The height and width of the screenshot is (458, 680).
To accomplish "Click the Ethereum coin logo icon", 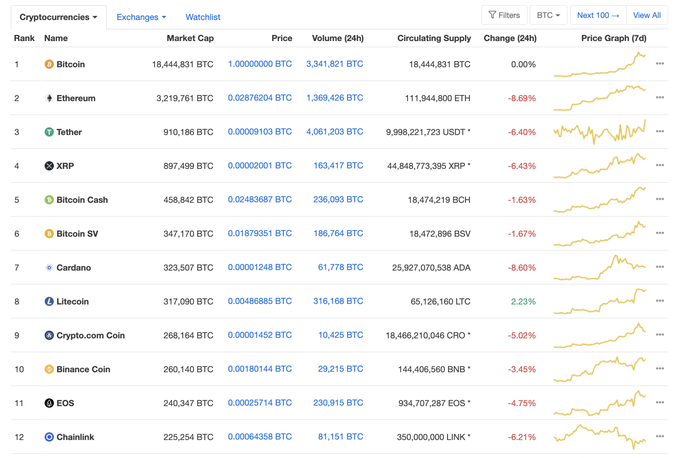I will [x=49, y=98].
